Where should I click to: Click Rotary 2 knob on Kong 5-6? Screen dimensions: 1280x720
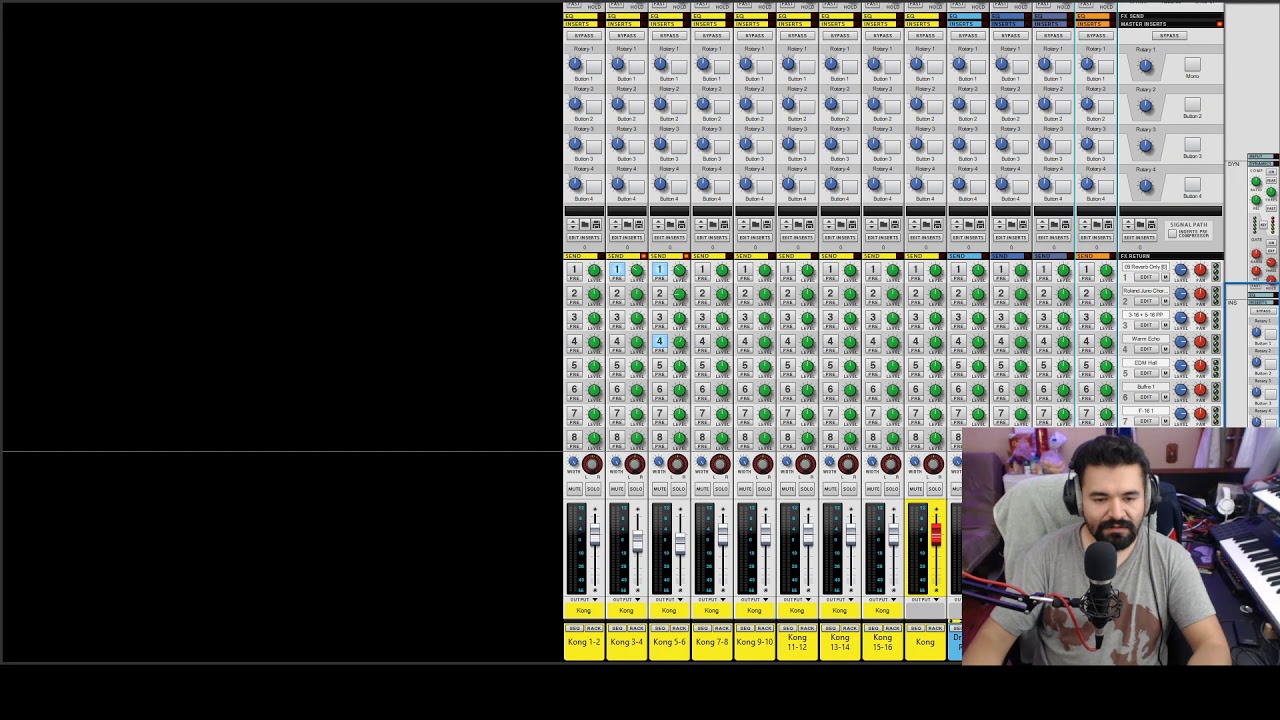(x=660, y=105)
